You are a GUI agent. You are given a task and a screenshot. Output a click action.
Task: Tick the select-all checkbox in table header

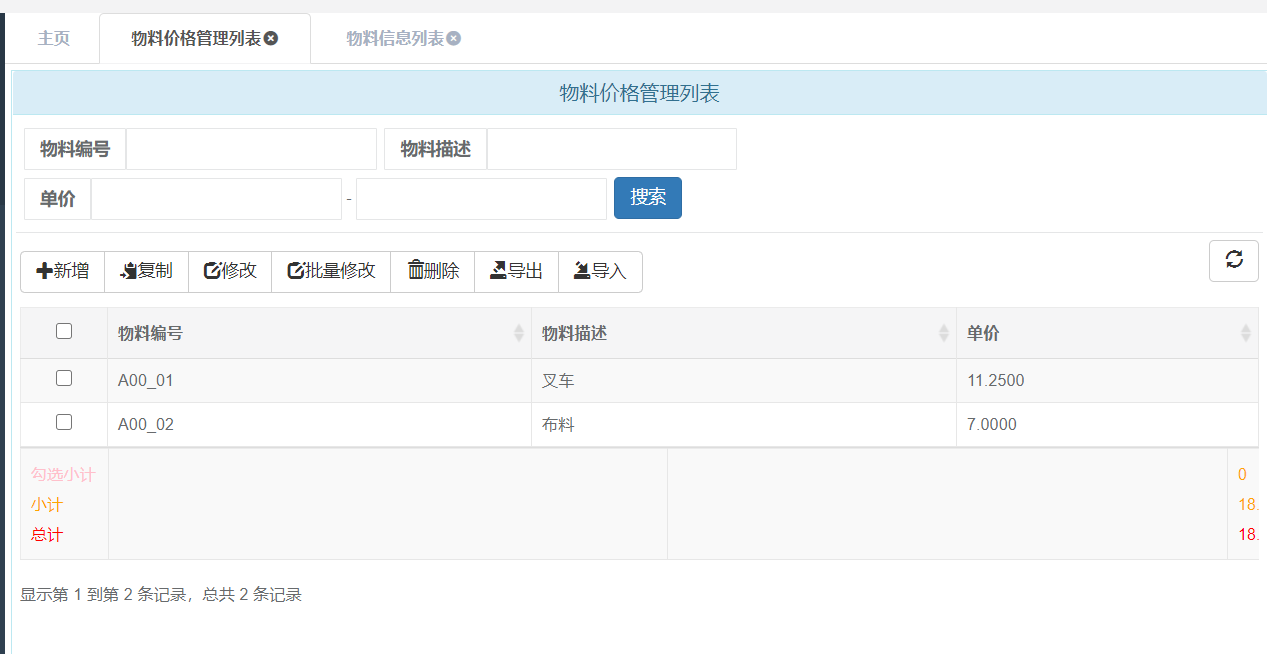coord(64,331)
